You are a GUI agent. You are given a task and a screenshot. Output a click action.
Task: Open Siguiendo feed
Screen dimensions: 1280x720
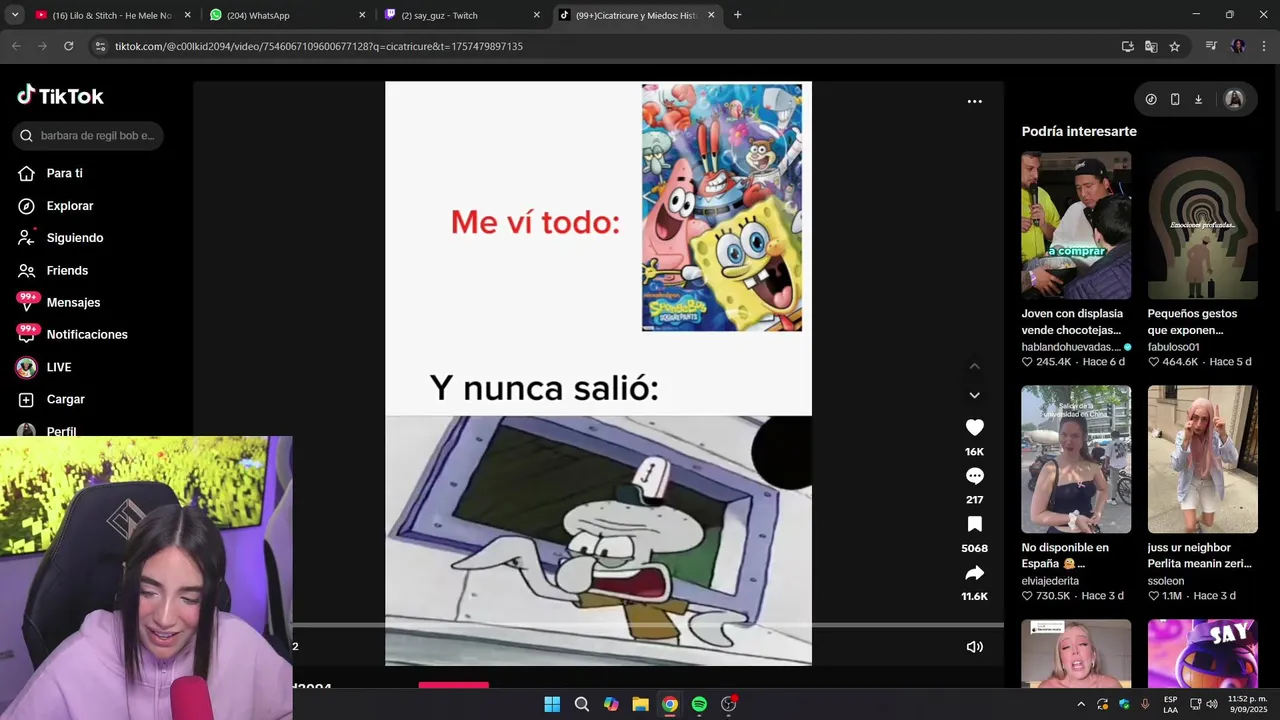pos(74,238)
